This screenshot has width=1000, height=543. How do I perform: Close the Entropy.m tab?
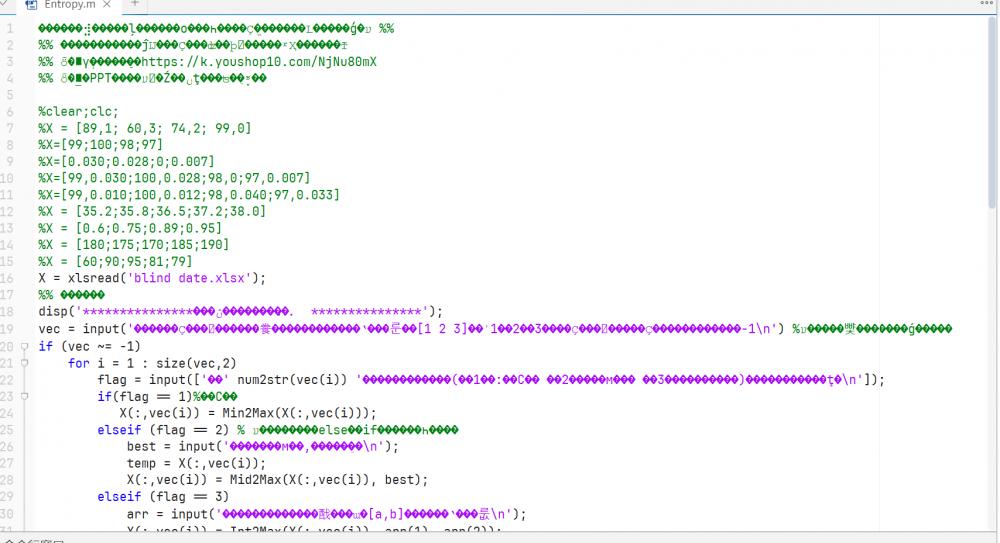click(108, 5)
